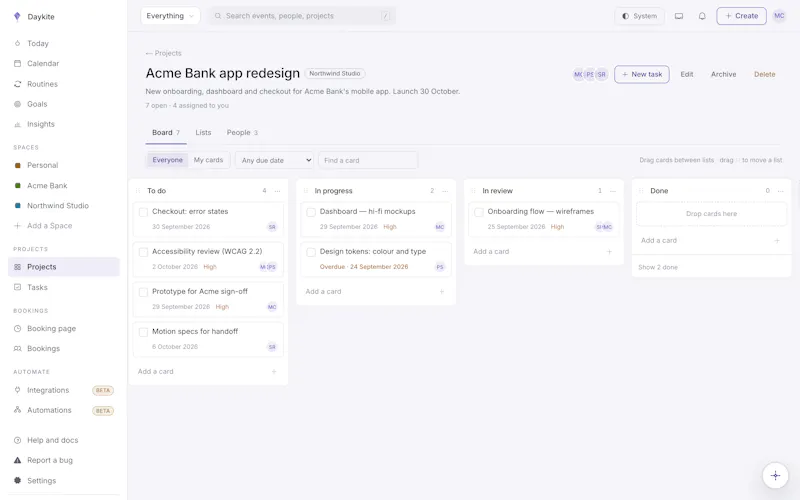Screen dimensions: 800x500
Task: Open Settings via the gear icon
Action: (x=17, y=480)
